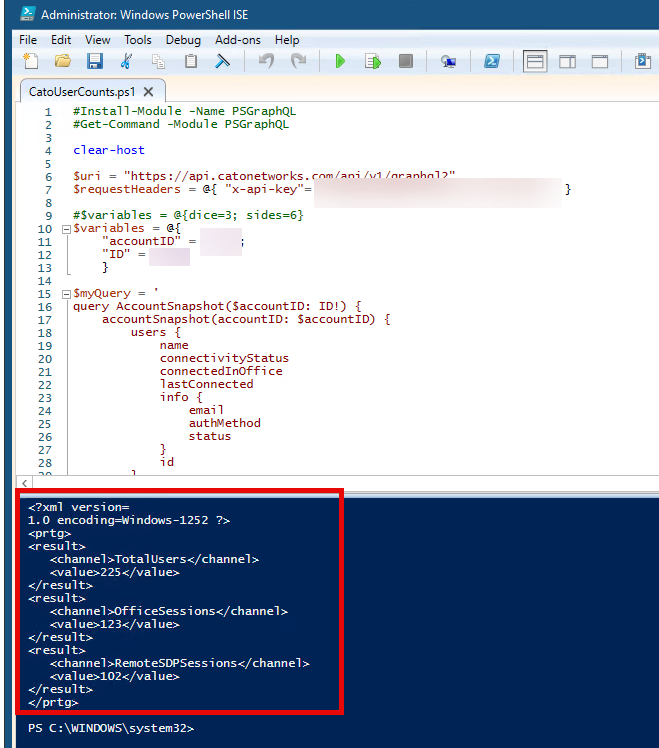
Task: Click the Stop Operation square icon
Action: [405, 62]
